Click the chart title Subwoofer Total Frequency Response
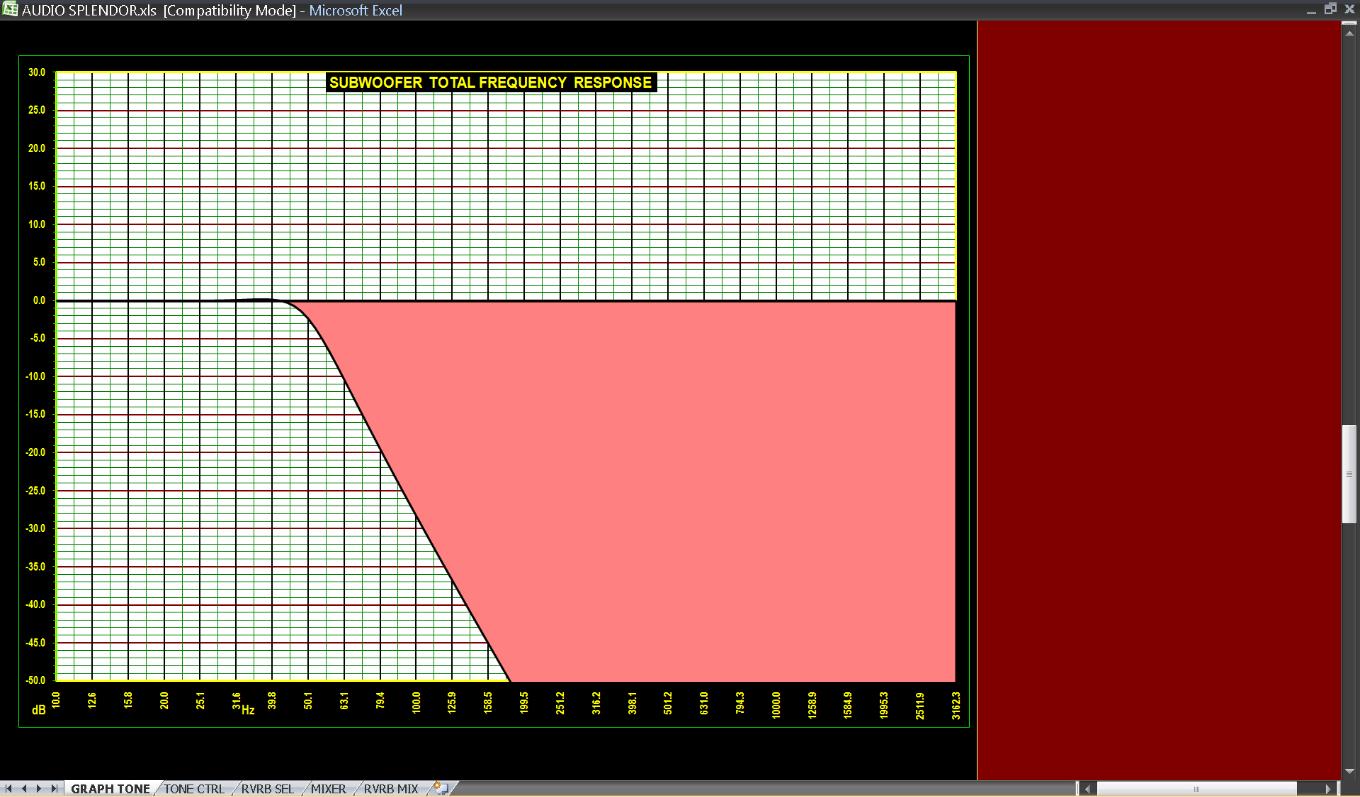The image size is (1360, 797). tap(490, 83)
